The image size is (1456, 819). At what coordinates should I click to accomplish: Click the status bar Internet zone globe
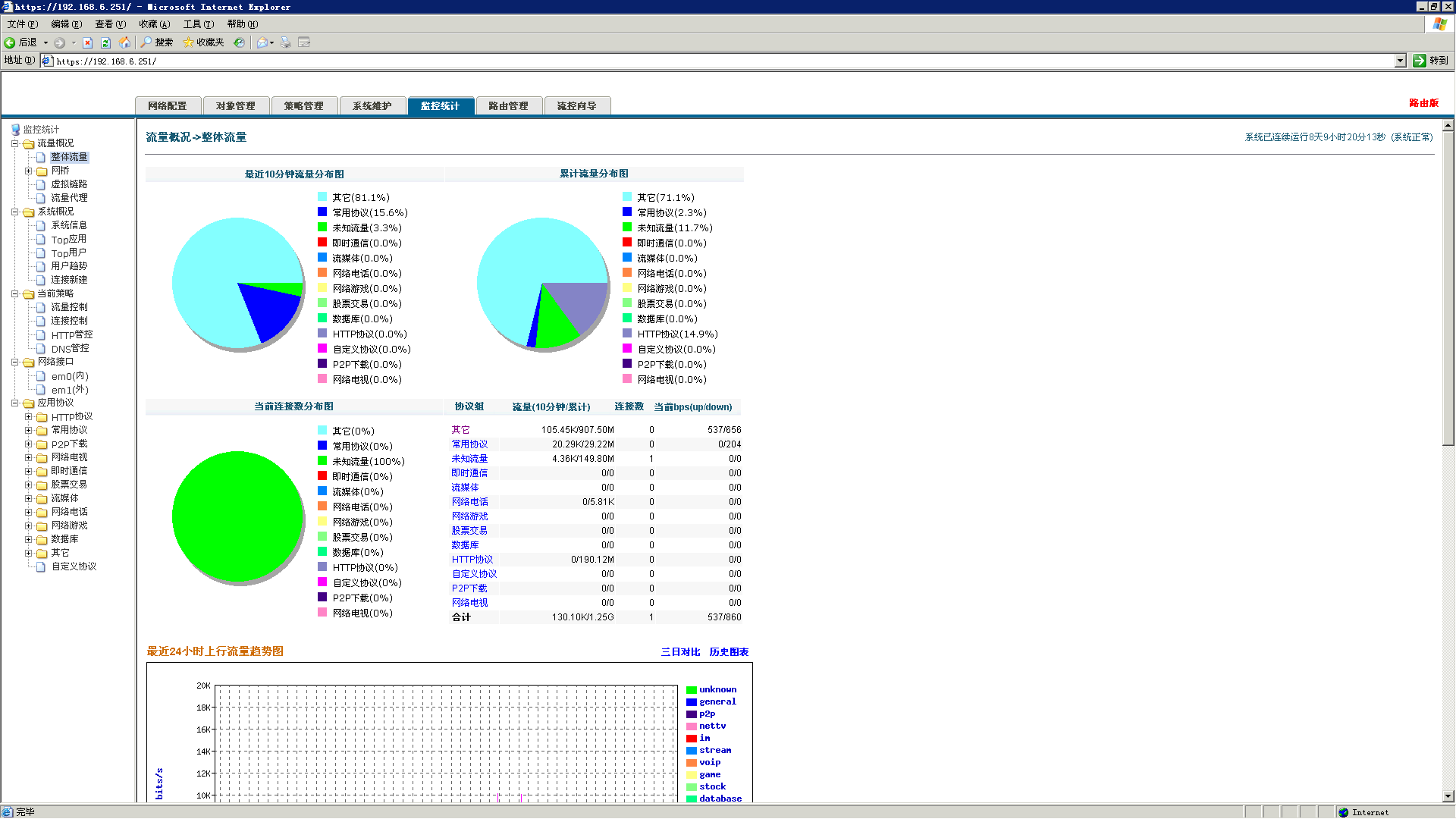coord(1344,812)
